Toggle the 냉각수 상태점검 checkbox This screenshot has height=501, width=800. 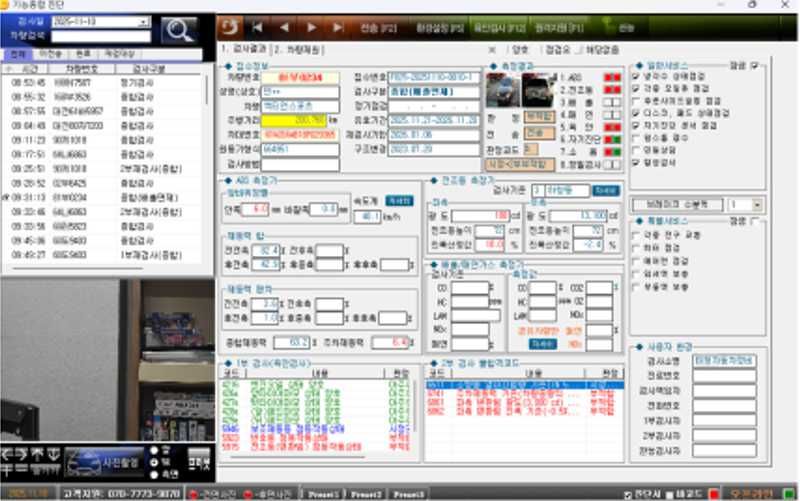click(x=638, y=77)
